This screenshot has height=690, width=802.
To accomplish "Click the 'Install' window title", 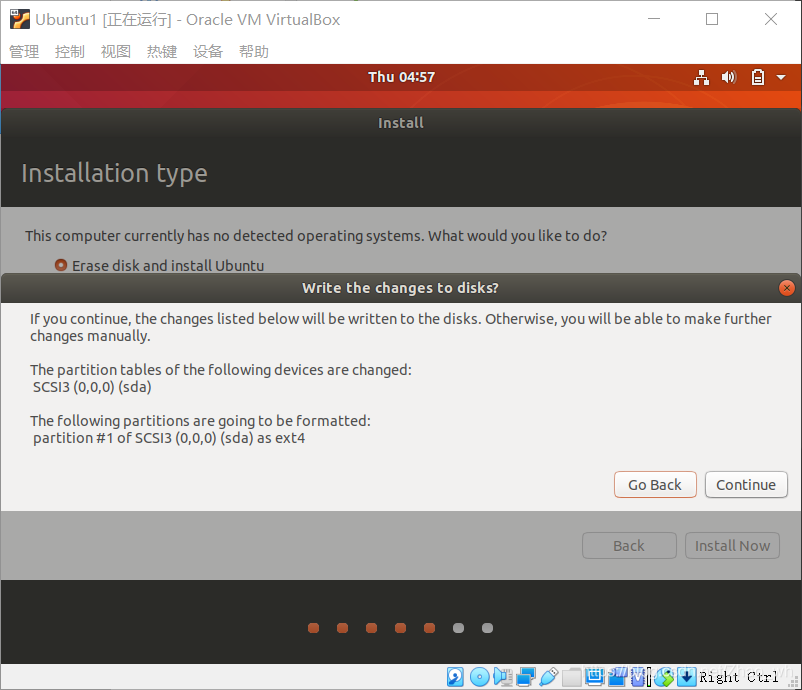I will pyautogui.click(x=401, y=123).
